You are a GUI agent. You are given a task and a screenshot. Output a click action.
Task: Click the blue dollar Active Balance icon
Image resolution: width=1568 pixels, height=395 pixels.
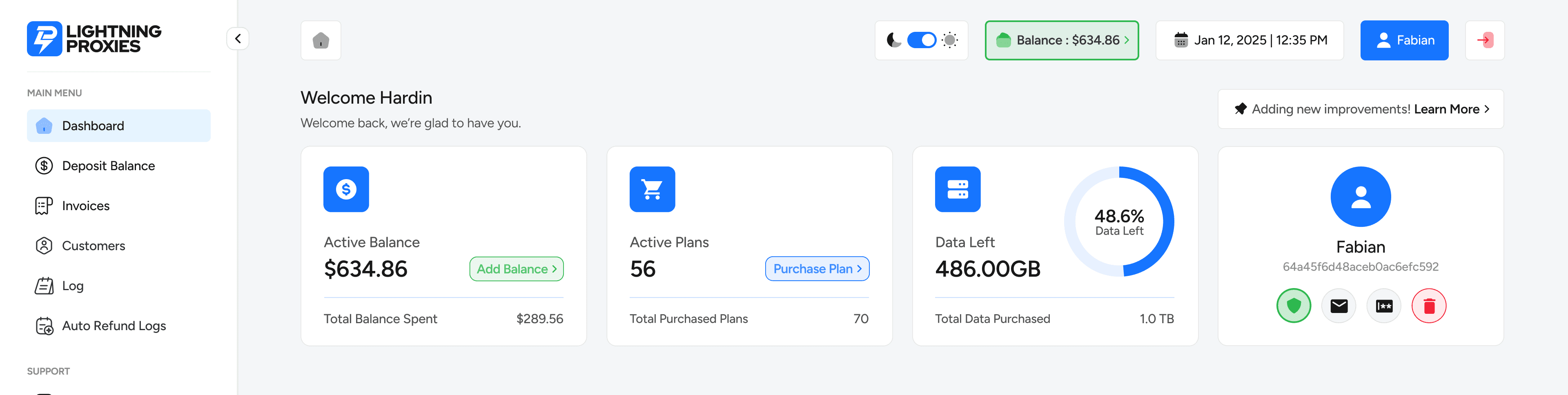346,189
